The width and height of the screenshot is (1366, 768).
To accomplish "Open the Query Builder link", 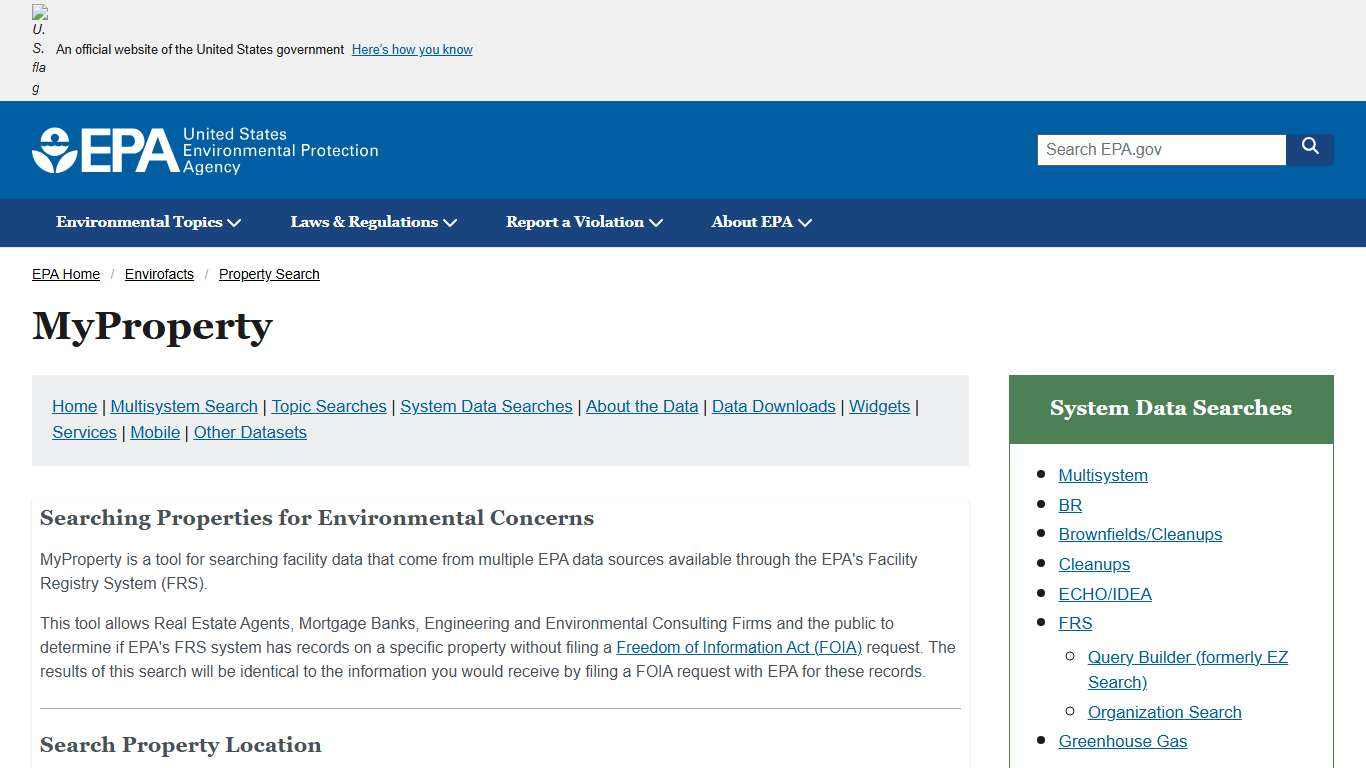I will 1187,657.
